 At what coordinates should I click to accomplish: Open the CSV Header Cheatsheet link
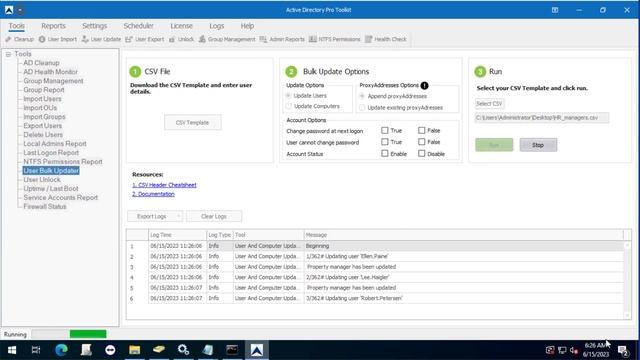click(x=164, y=185)
